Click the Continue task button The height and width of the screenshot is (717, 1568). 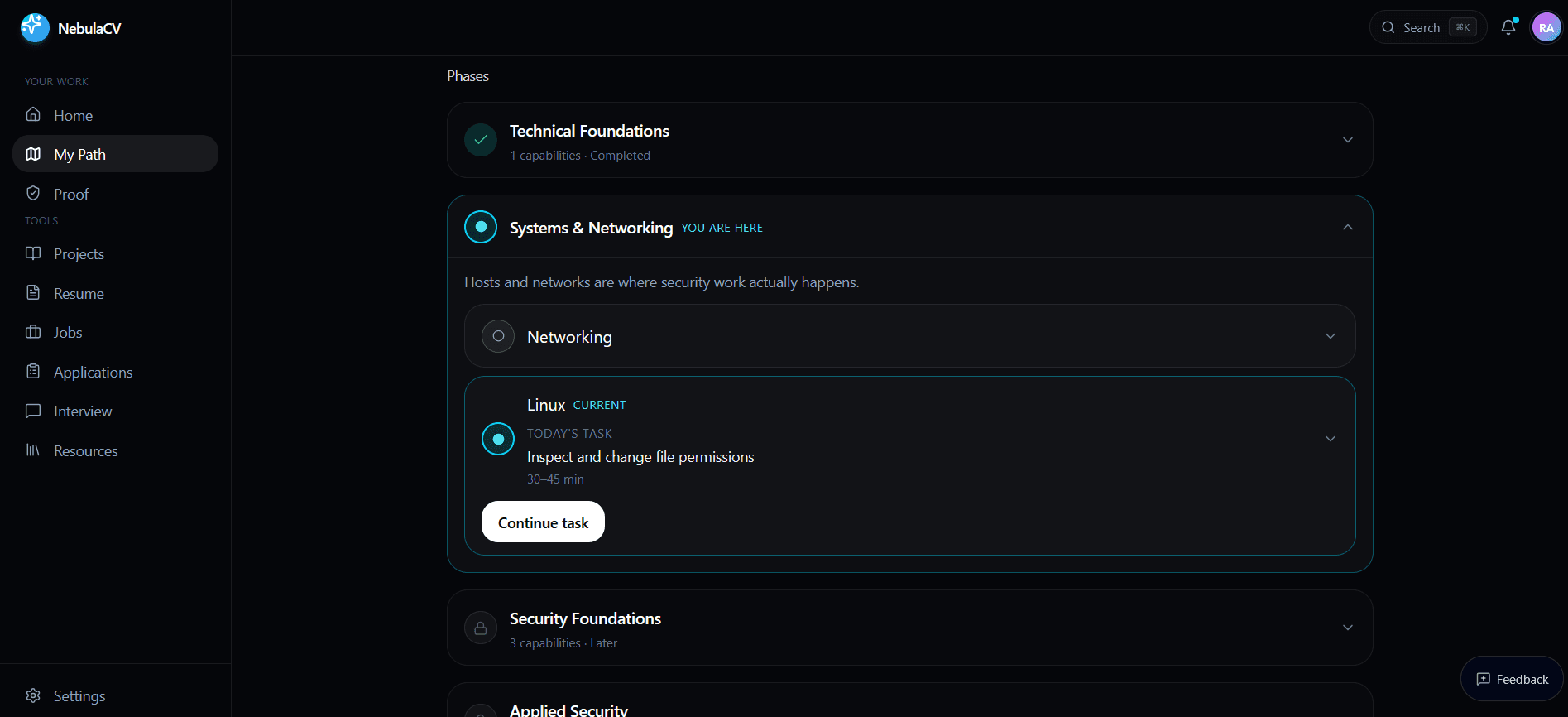(543, 522)
